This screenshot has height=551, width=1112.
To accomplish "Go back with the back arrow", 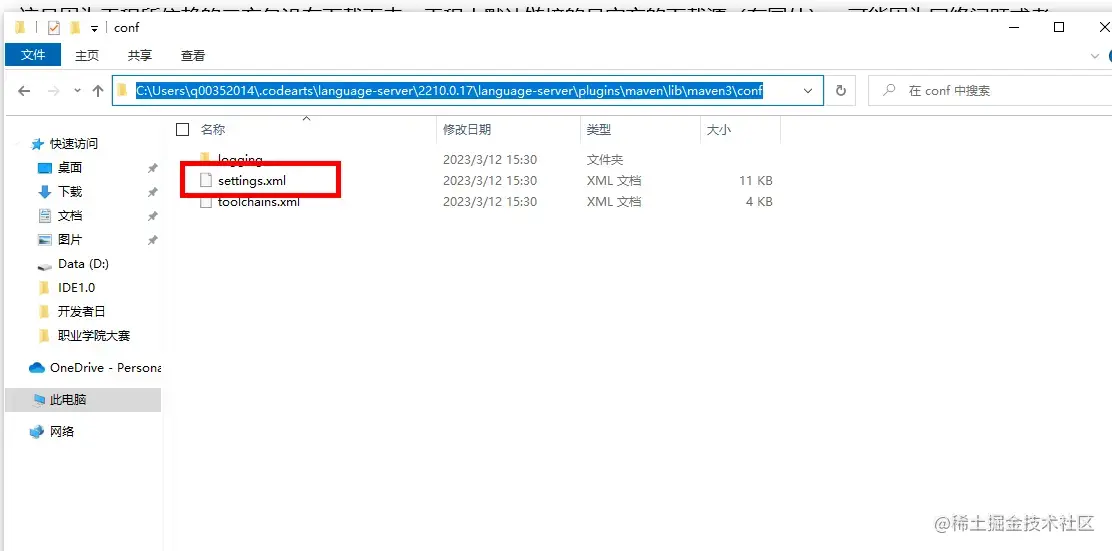I will (x=24, y=91).
